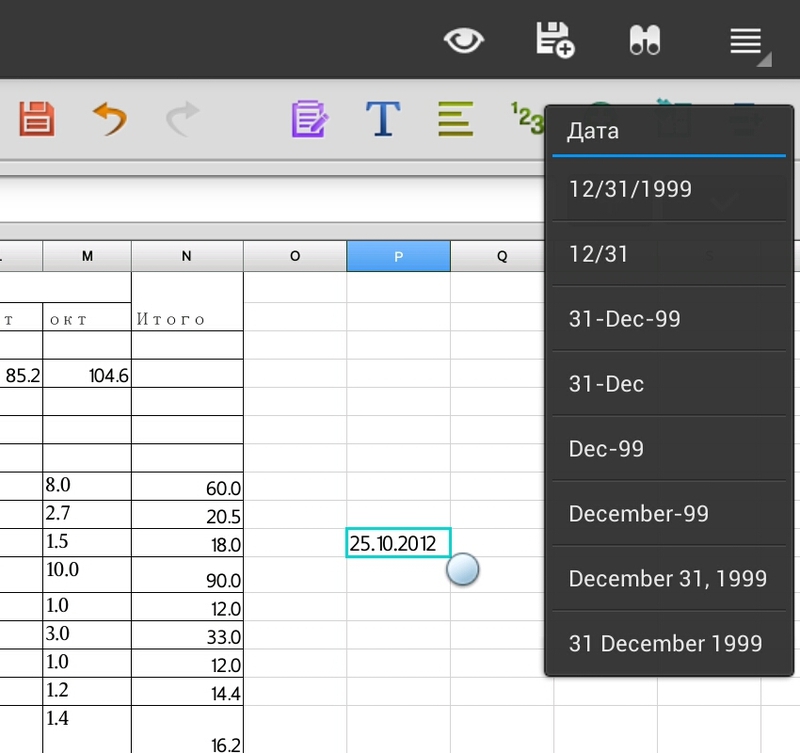The image size is (800, 753).
Task: Select the cell with value 20.5
Action: (x=187, y=514)
